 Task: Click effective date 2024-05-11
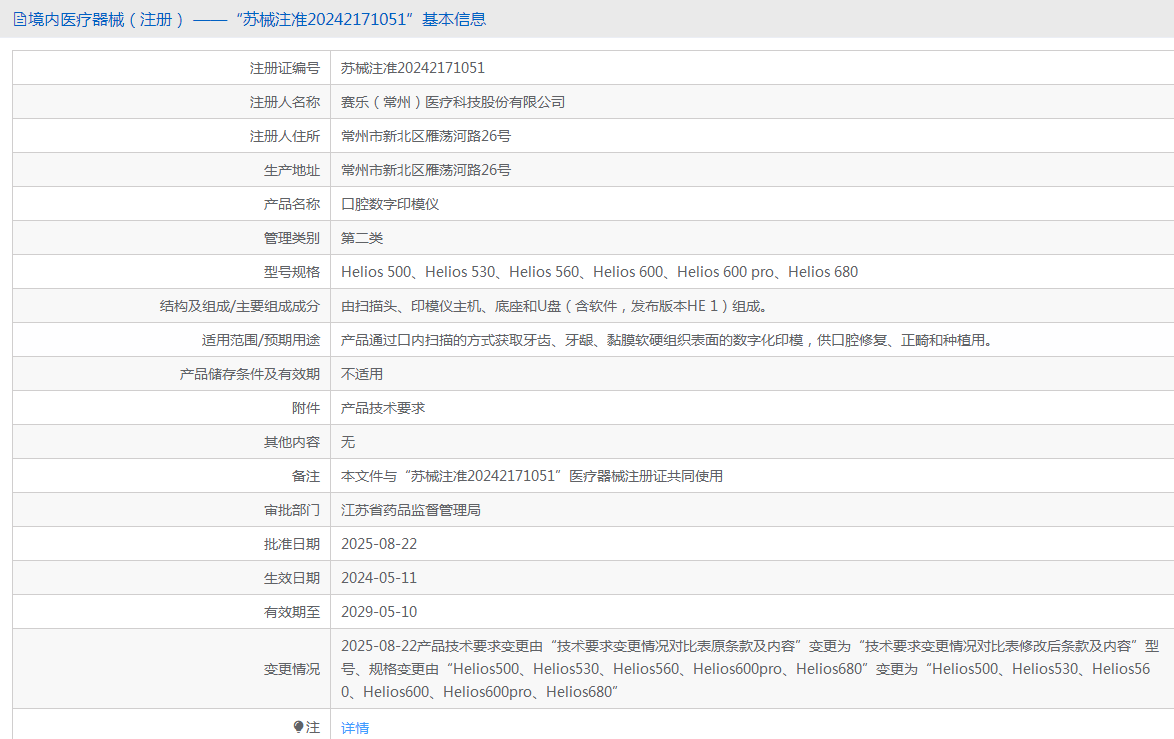pyautogui.click(x=379, y=578)
